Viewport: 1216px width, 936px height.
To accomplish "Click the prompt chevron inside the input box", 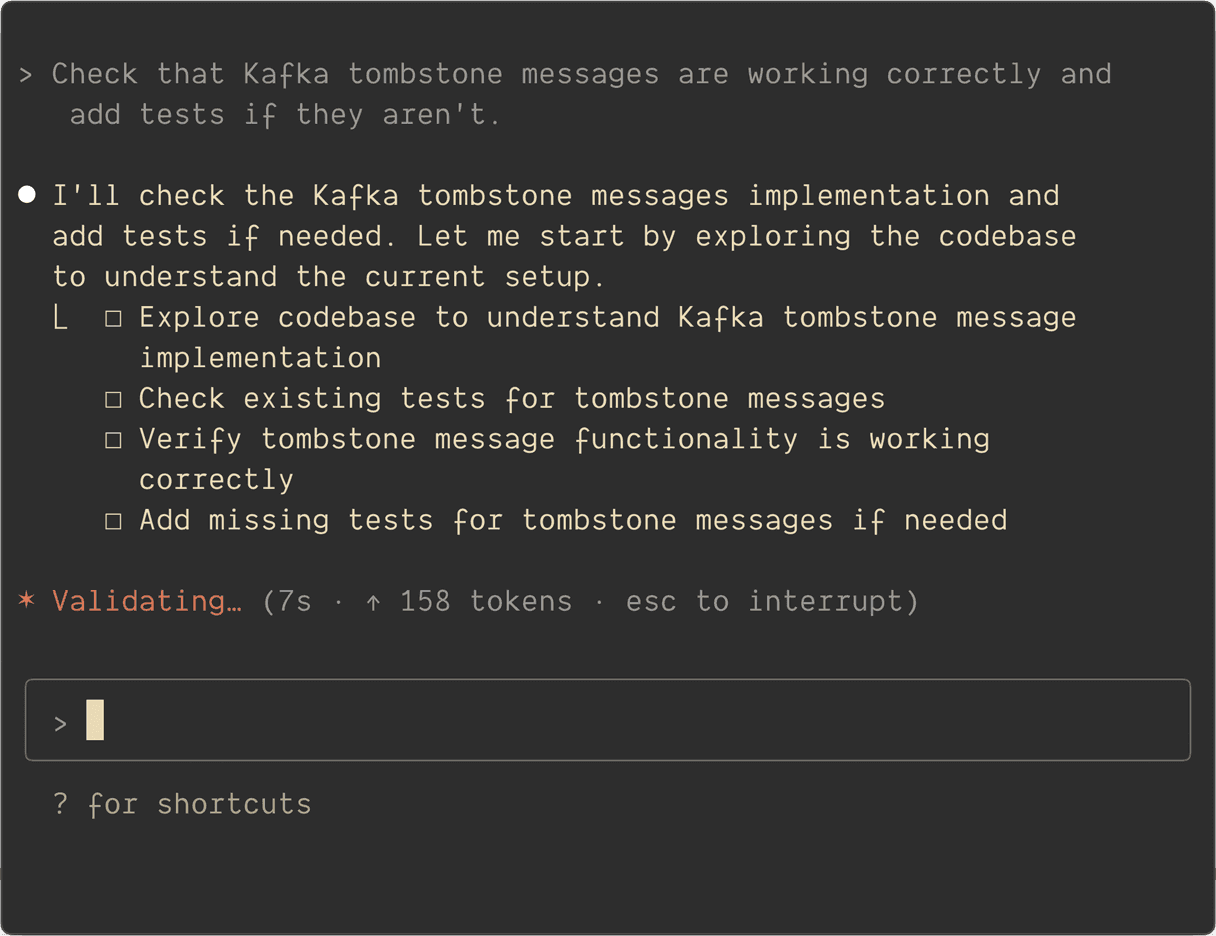I will pyautogui.click(x=60, y=722).
